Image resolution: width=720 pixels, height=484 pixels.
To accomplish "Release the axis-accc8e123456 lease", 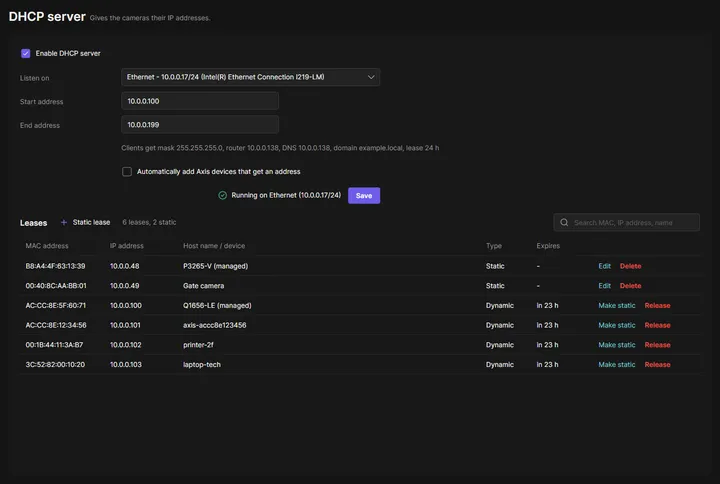I will [x=657, y=325].
